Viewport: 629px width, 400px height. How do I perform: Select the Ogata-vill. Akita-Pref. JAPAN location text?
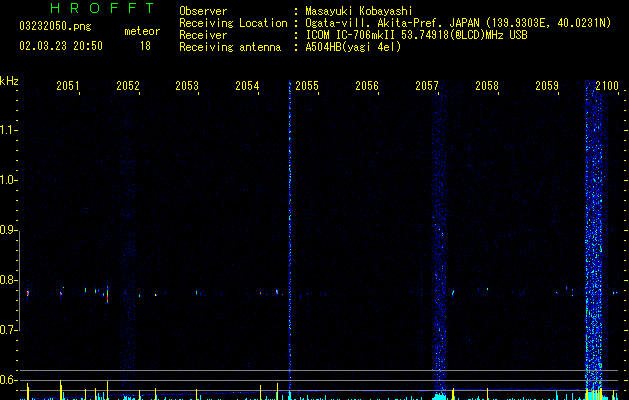point(458,23)
